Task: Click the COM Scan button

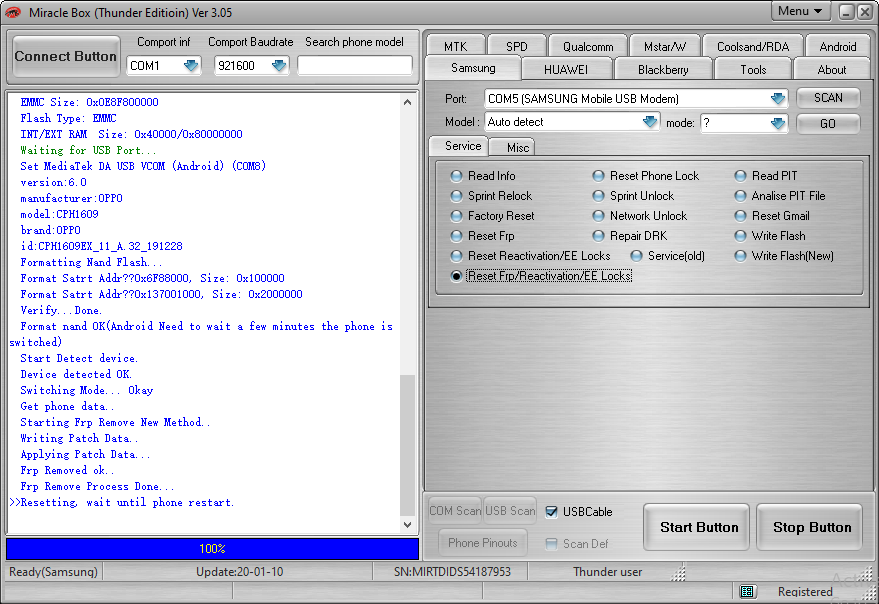Action: [x=455, y=511]
